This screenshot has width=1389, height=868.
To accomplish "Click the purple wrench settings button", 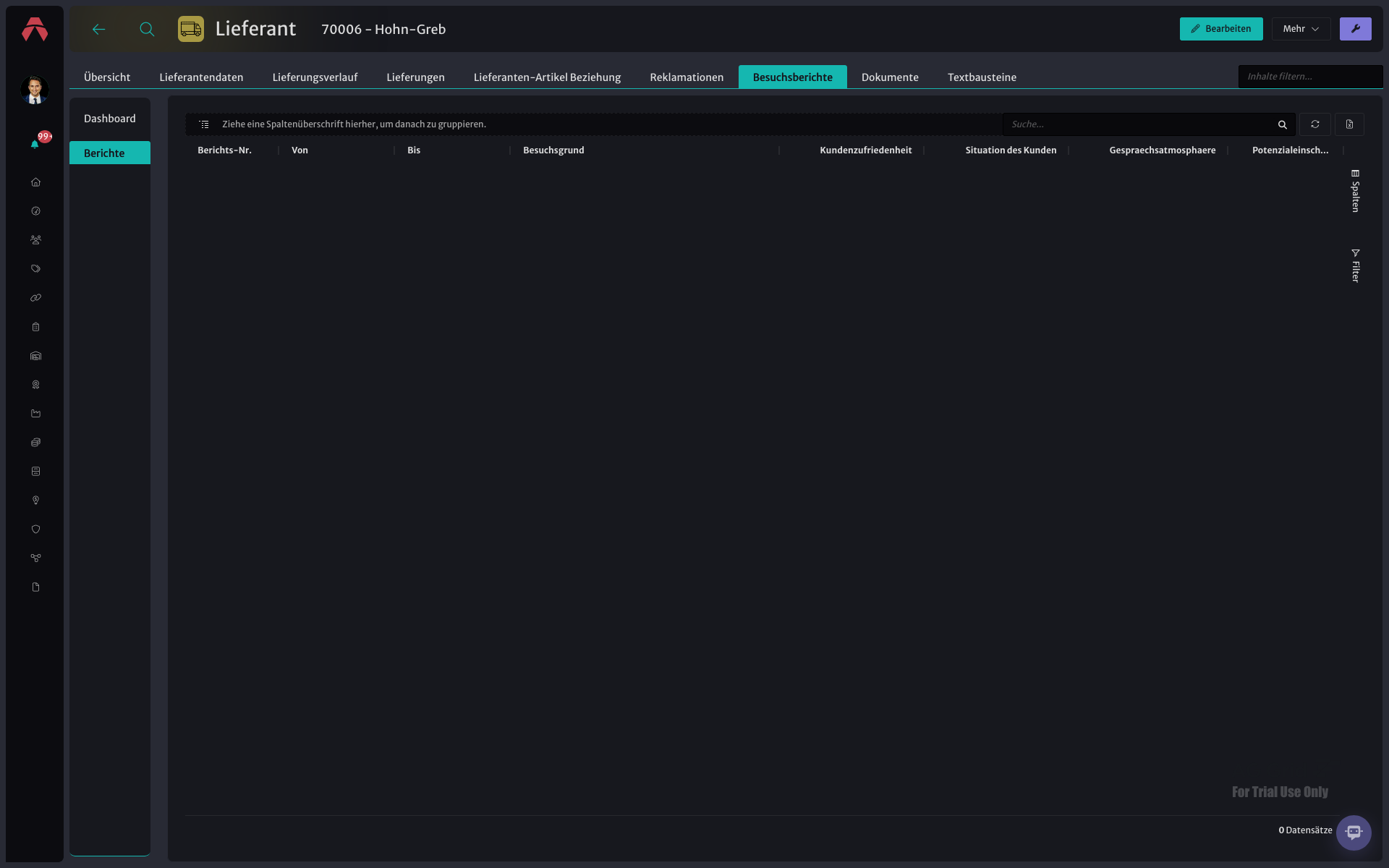I will tap(1355, 29).
